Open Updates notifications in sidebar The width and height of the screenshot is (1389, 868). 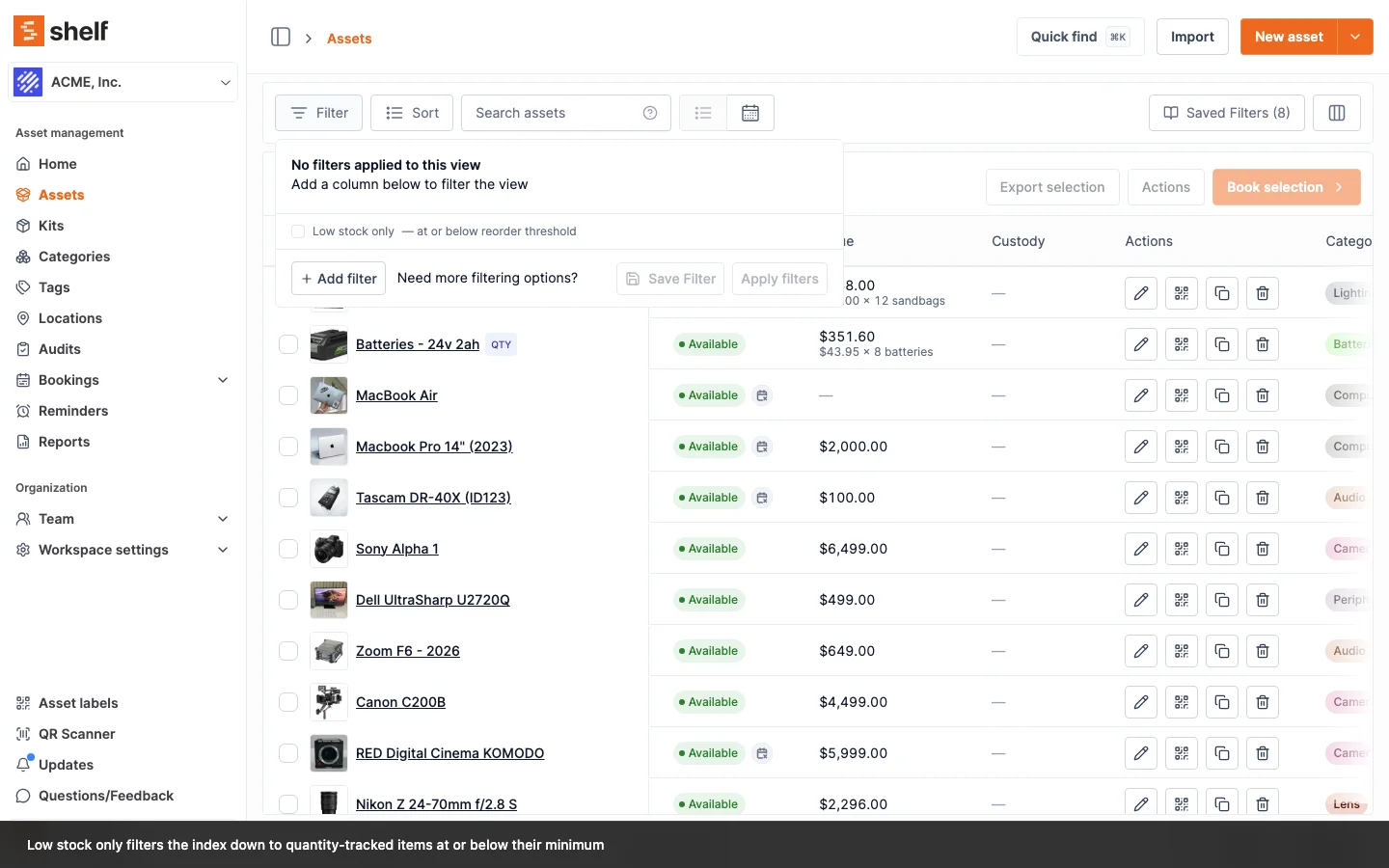tap(66, 765)
